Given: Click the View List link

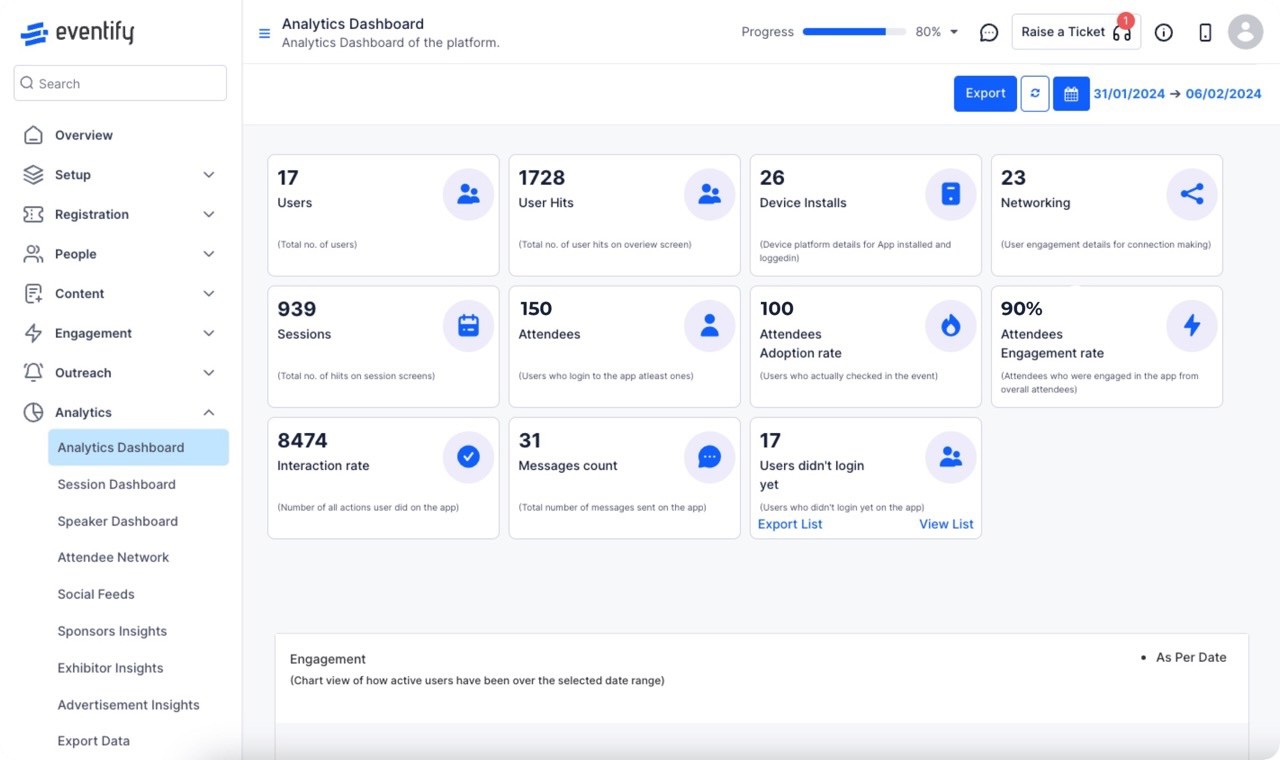Looking at the screenshot, I should [946, 524].
